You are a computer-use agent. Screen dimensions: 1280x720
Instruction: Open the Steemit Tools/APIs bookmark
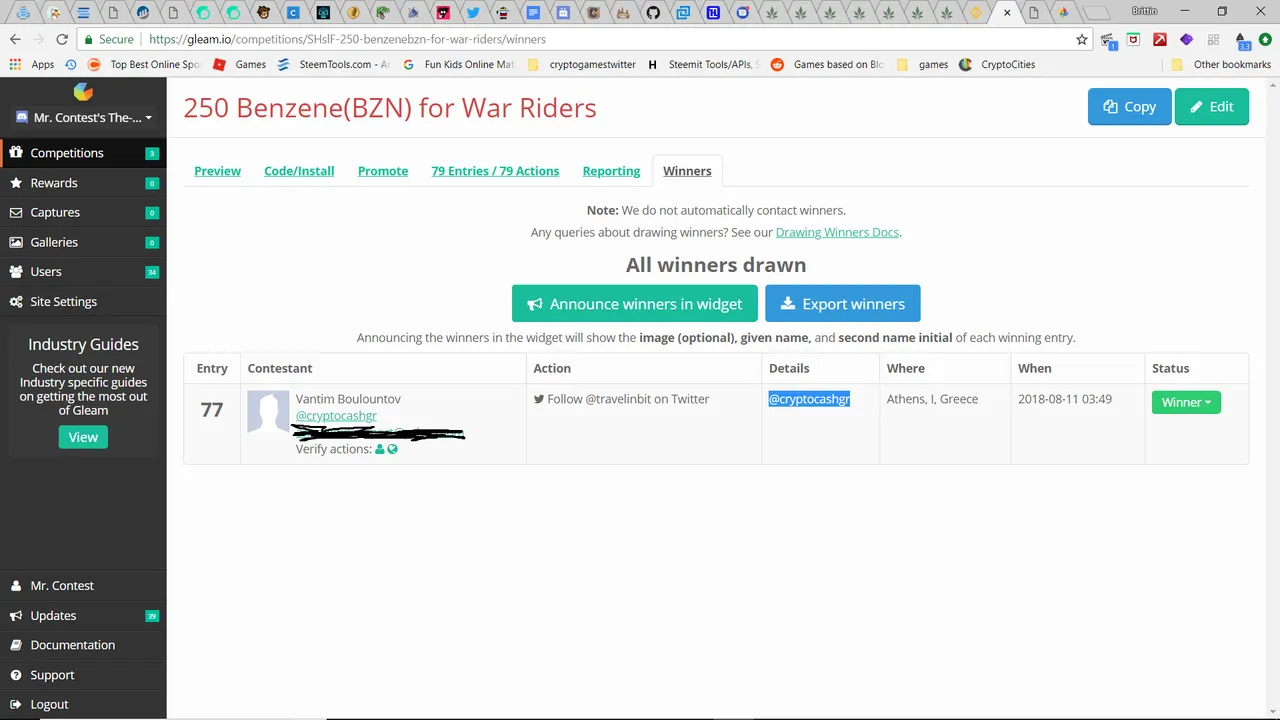[703, 64]
